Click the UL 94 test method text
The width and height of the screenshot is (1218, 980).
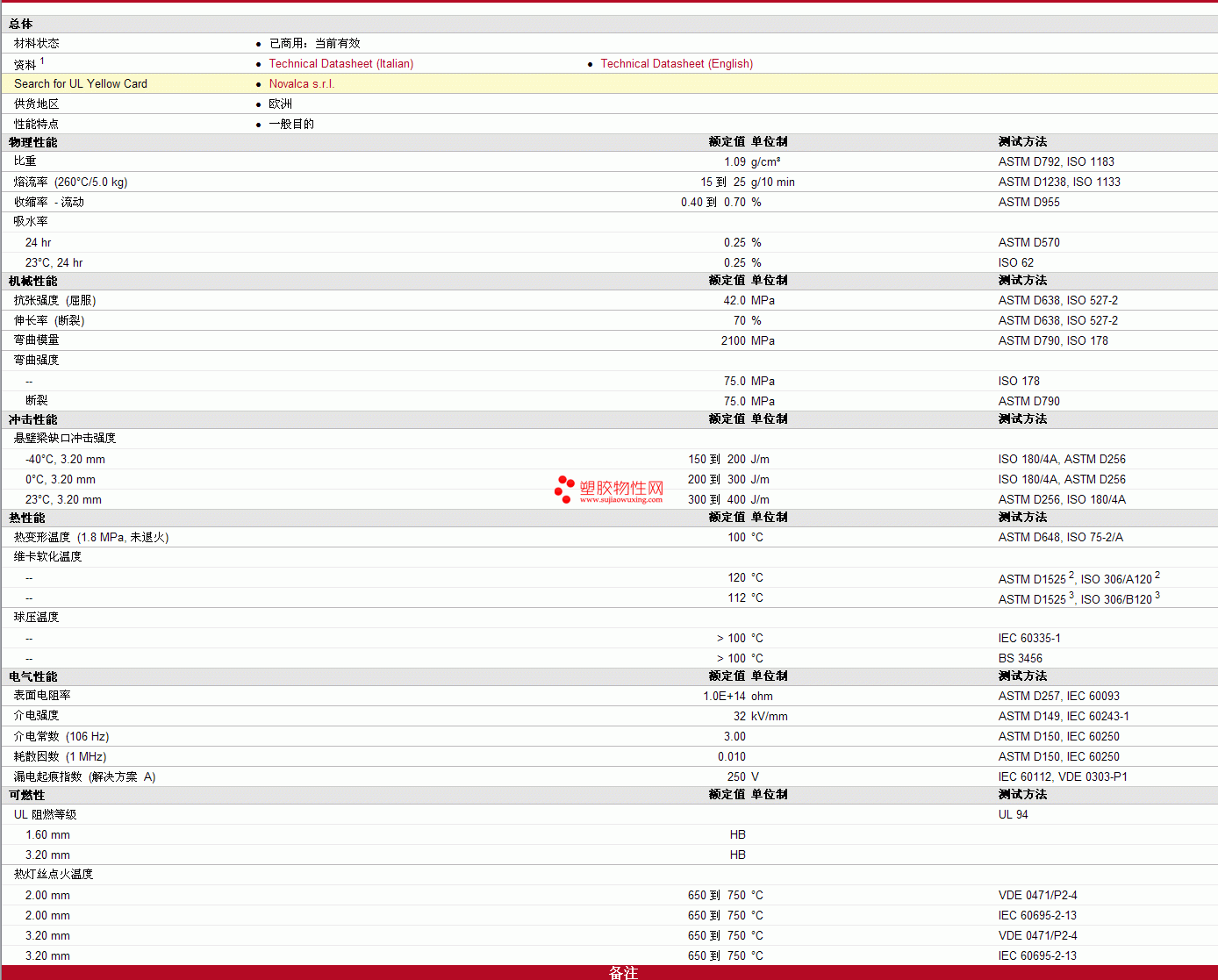click(x=1013, y=815)
